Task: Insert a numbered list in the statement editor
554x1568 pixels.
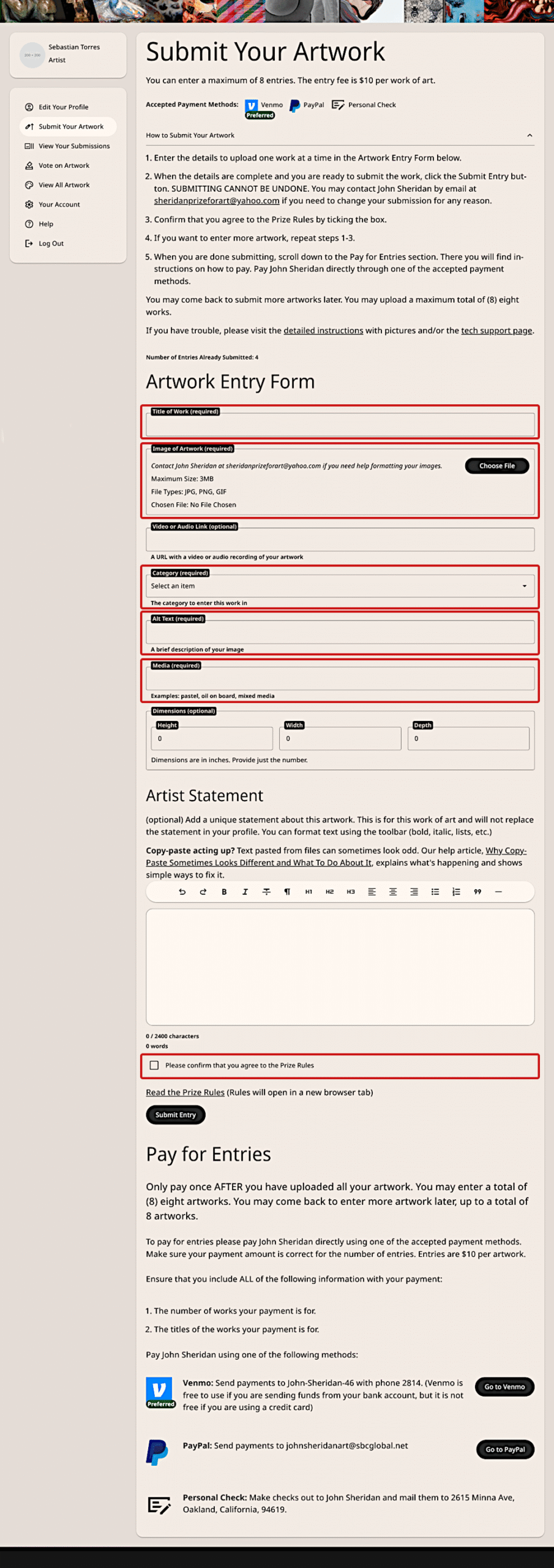Action: 456,892
